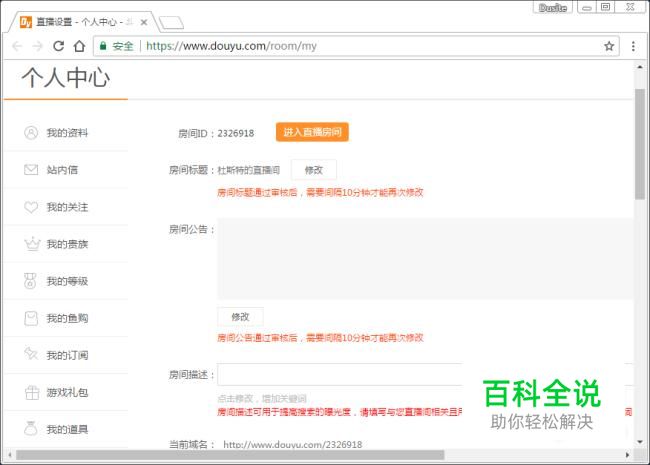Reload the page with refresh icon
650x465 pixels.
(58, 46)
